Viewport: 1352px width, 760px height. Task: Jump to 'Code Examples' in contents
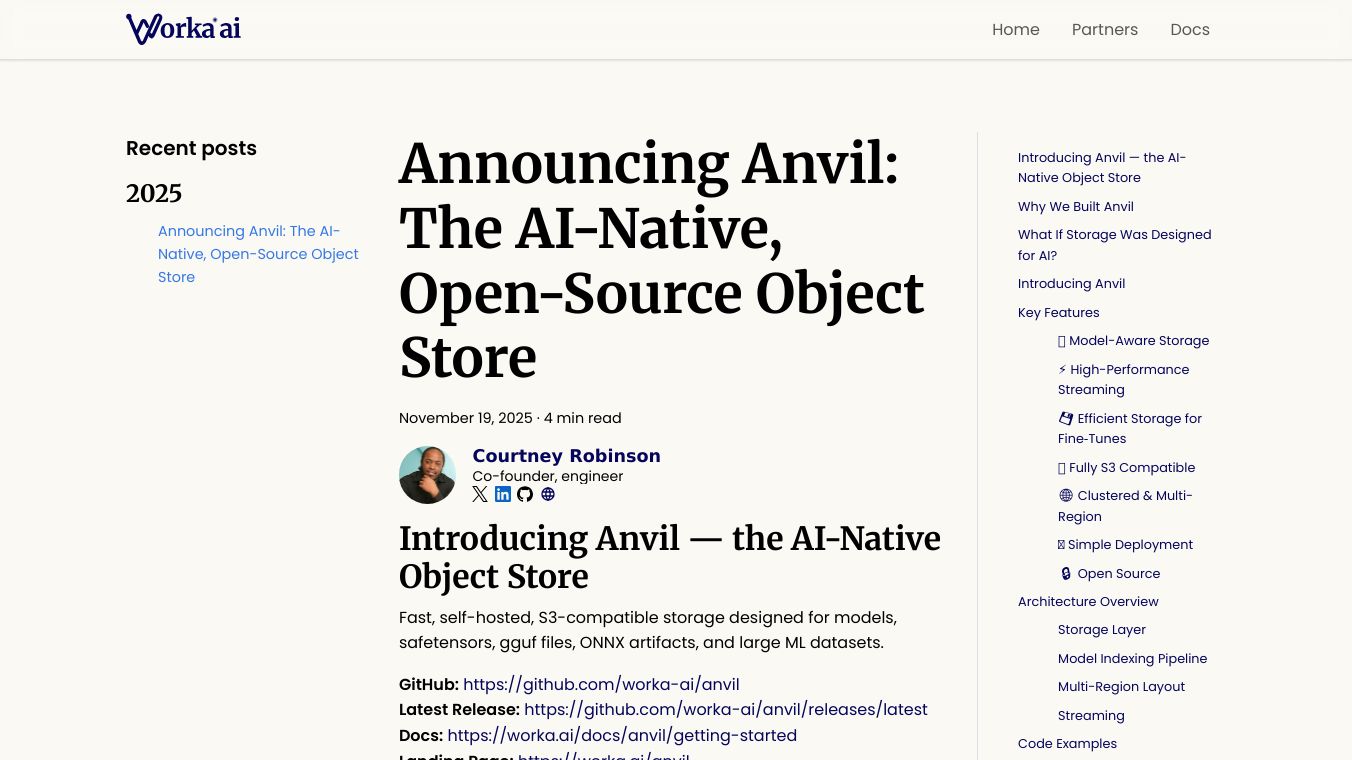1067,744
